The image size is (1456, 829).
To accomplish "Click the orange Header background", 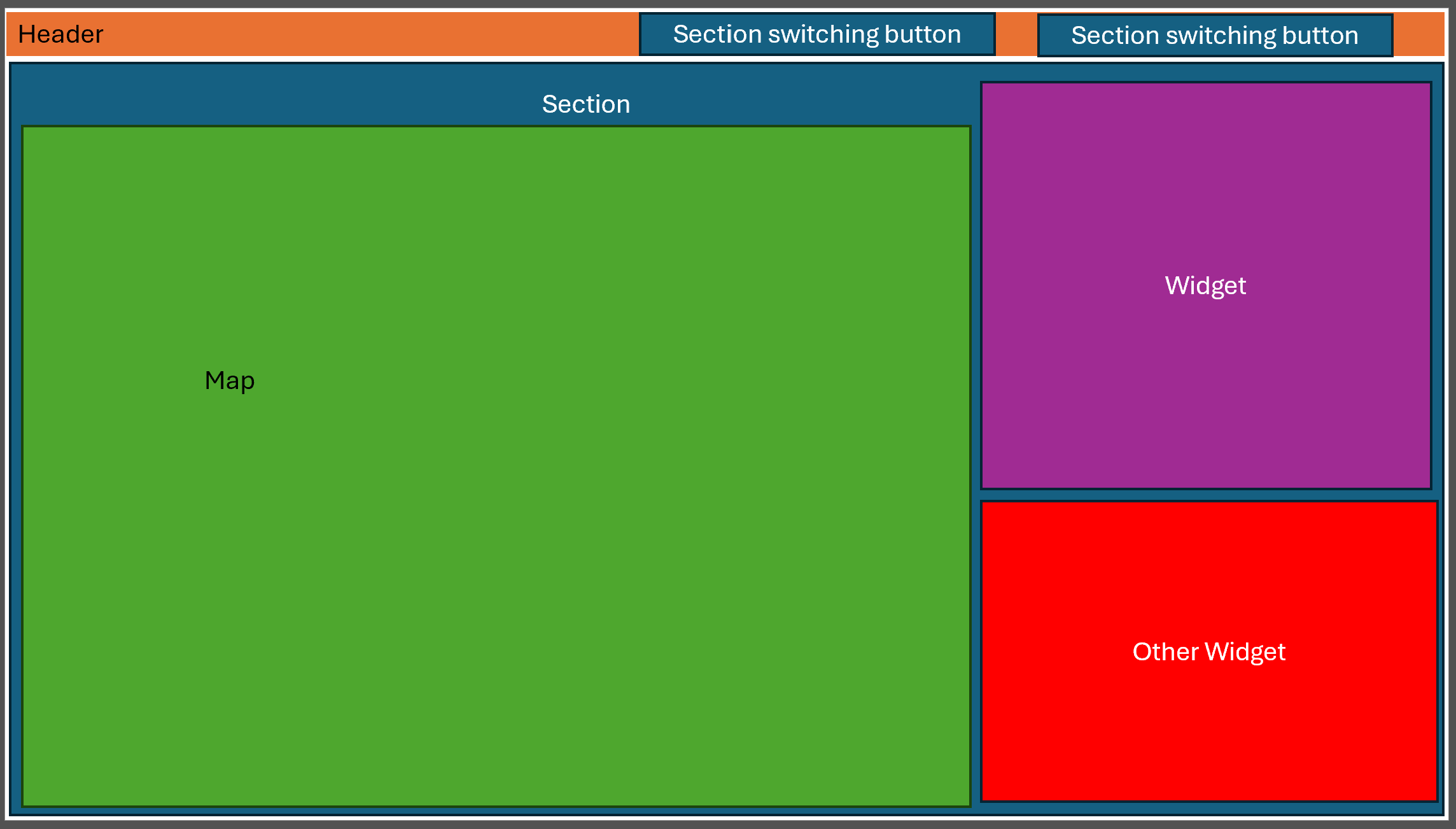I will 318,34.
